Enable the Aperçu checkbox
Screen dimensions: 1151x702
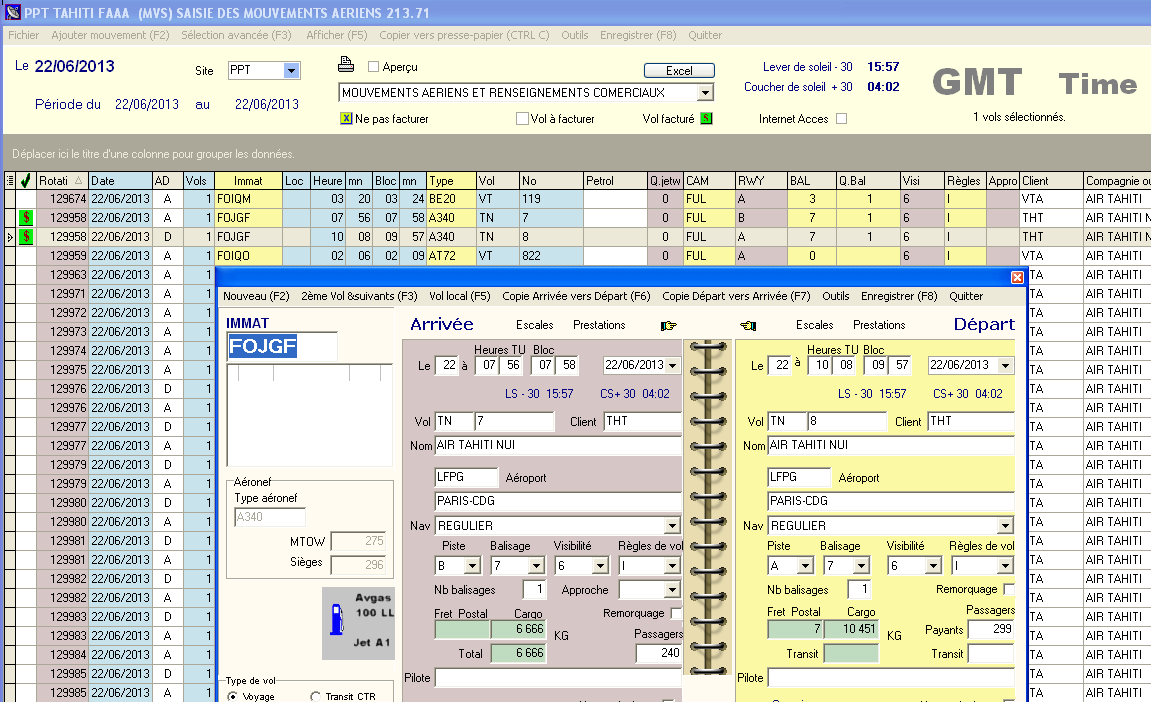(374, 67)
